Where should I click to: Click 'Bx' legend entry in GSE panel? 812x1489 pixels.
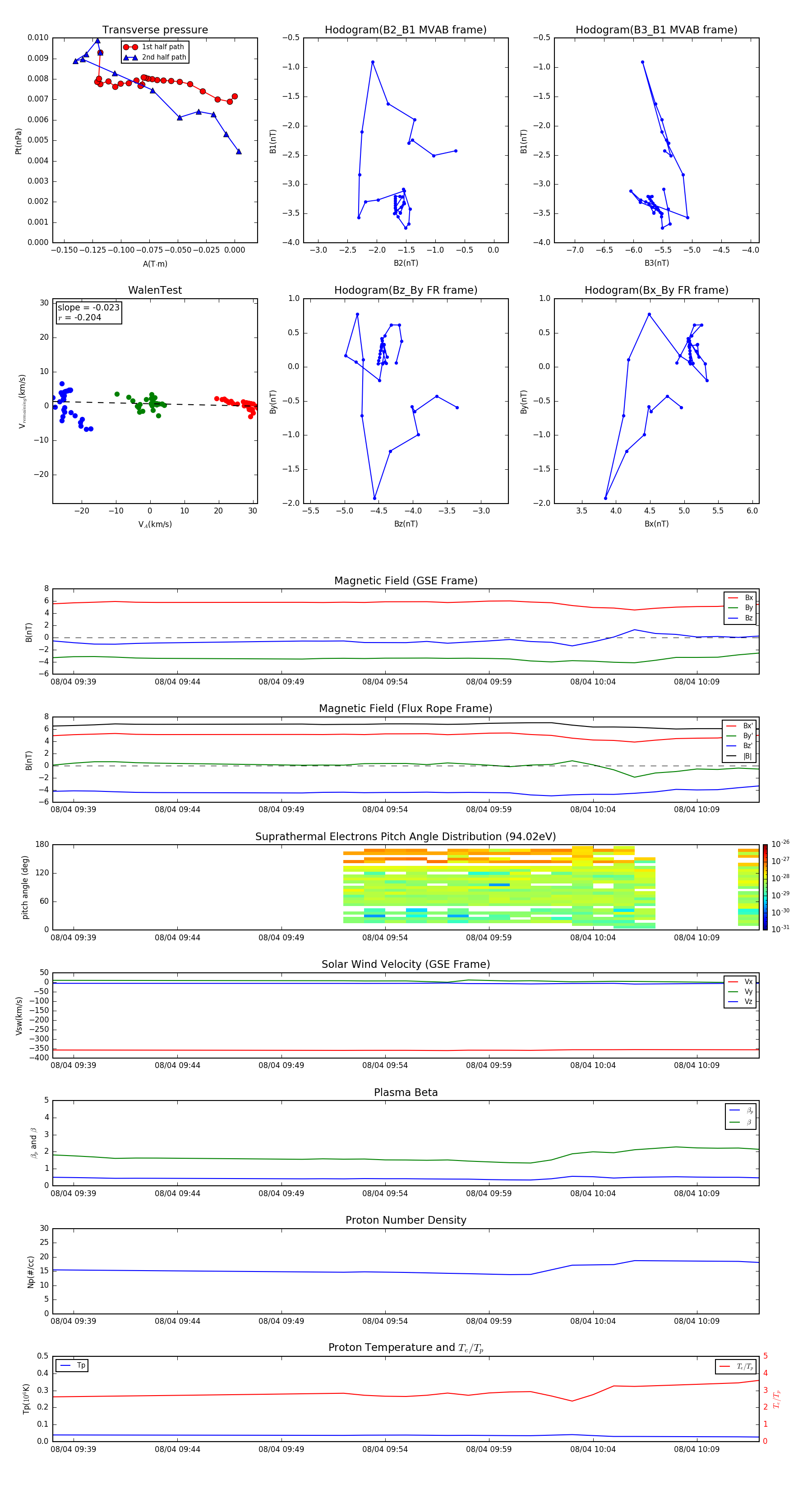pos(741,598)
